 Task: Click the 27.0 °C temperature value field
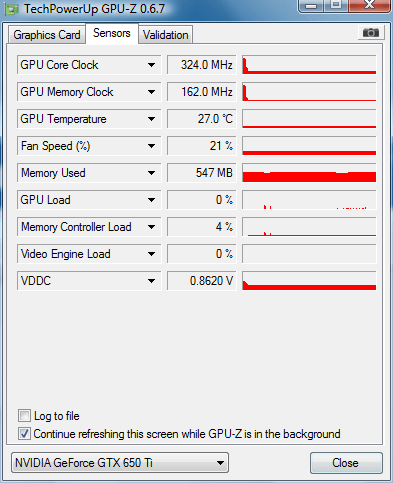tap(202, 119)
